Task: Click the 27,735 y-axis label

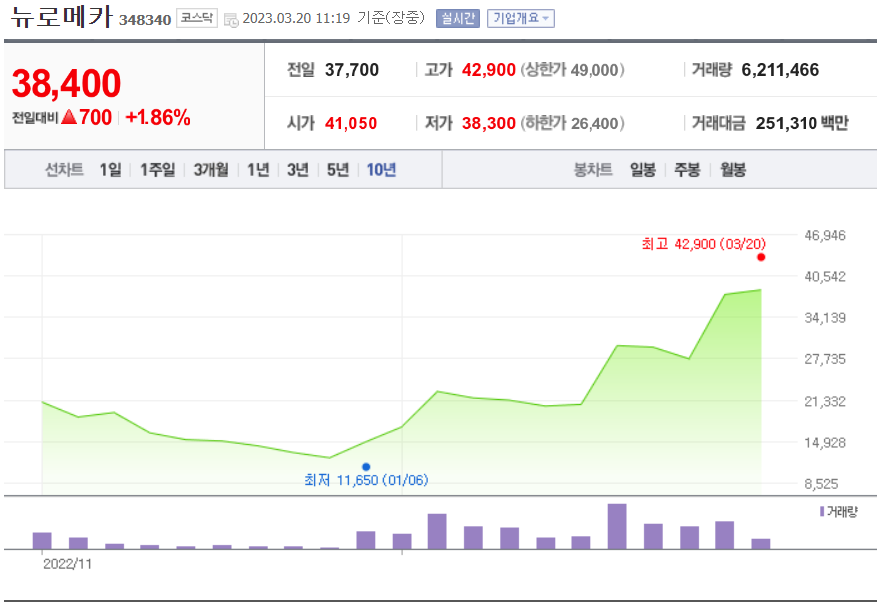Action: (825, 359)
